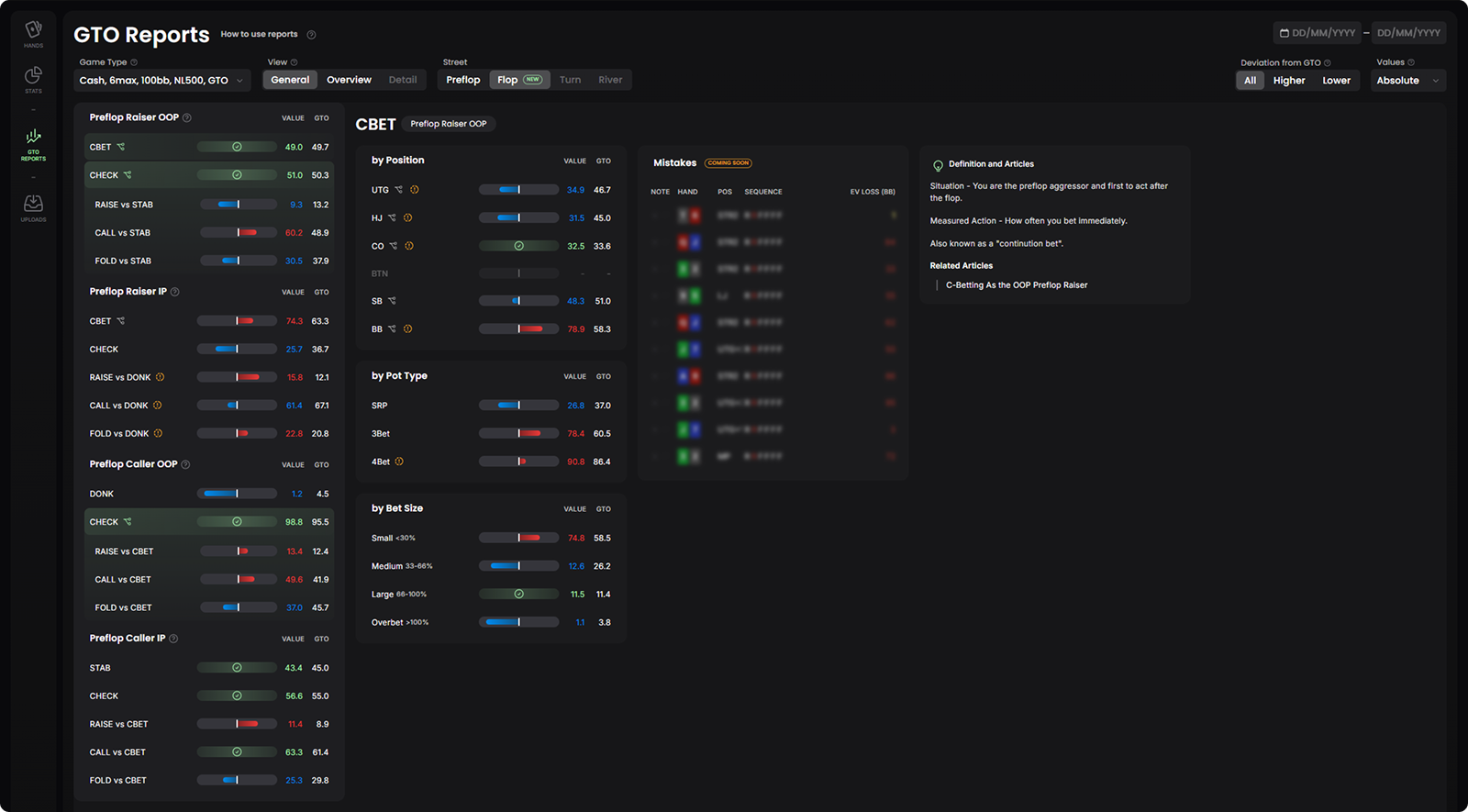Select the Turn street tab
1468x812 pixels.
pyautogui.click(x=570, y=80)
